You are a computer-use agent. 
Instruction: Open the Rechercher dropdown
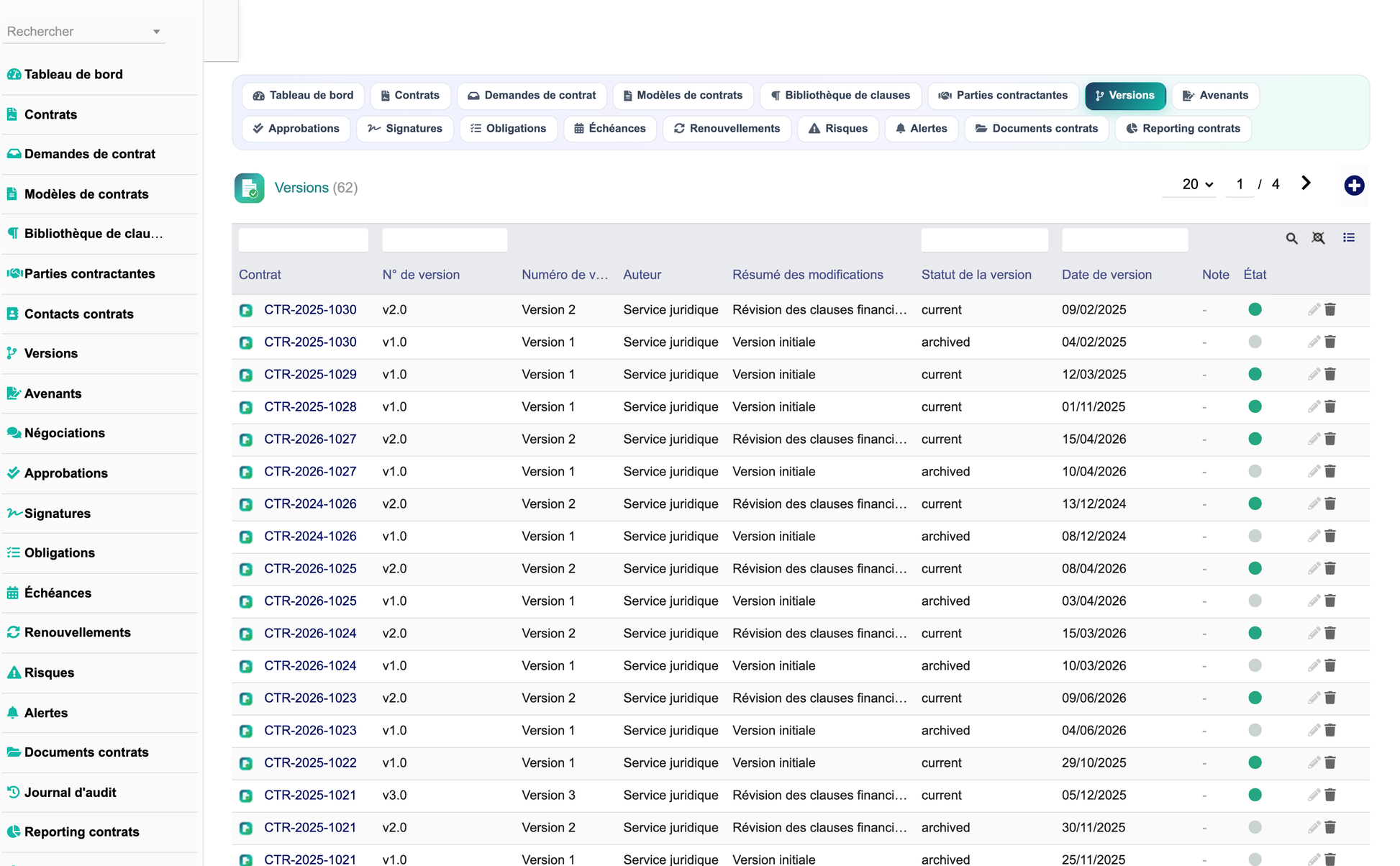pyautogui.click(x=83, y=32)
